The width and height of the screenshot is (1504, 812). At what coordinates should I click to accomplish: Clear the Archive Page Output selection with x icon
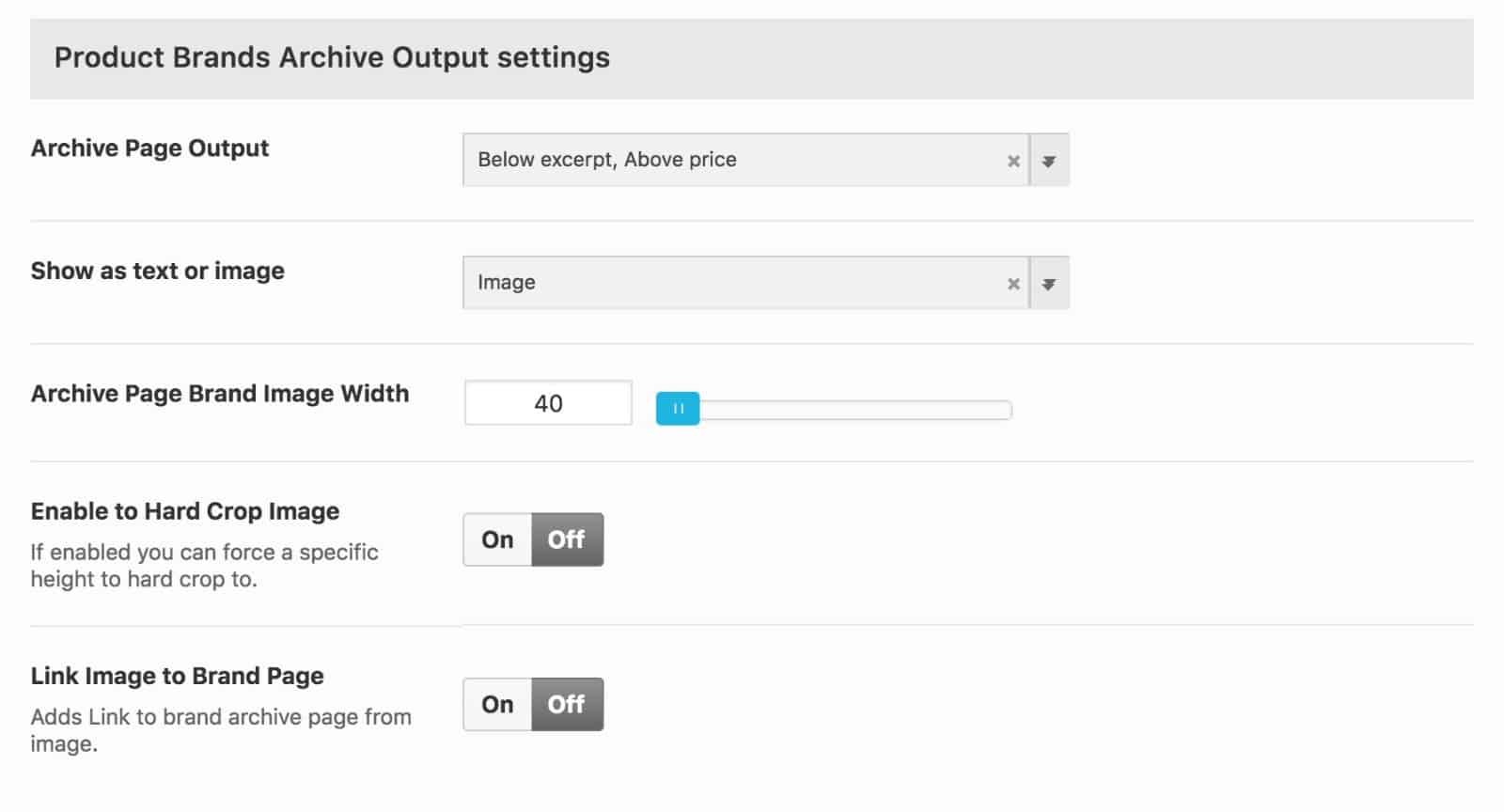click(1013, 161)
